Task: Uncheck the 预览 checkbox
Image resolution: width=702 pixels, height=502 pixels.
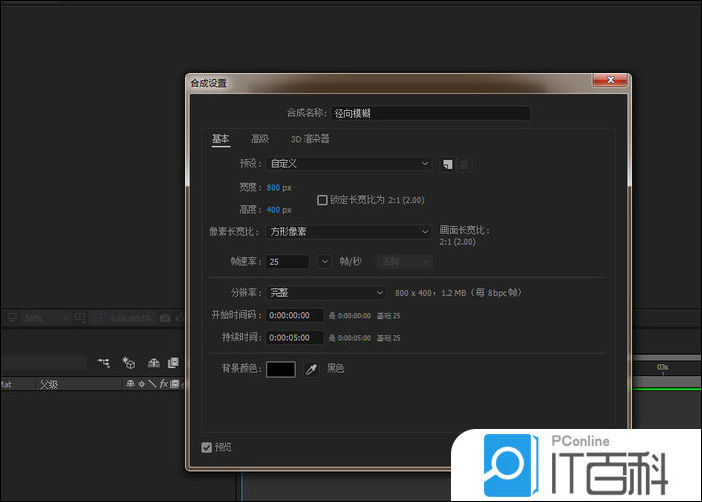Action: (x=207, y=447)
